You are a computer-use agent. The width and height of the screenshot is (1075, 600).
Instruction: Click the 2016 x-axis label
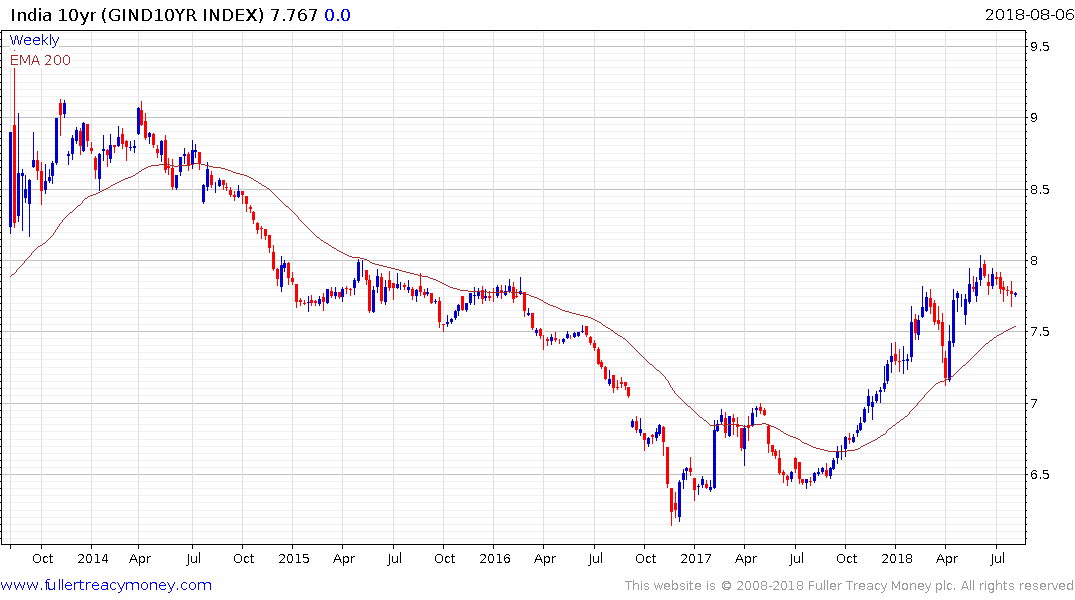495,559
